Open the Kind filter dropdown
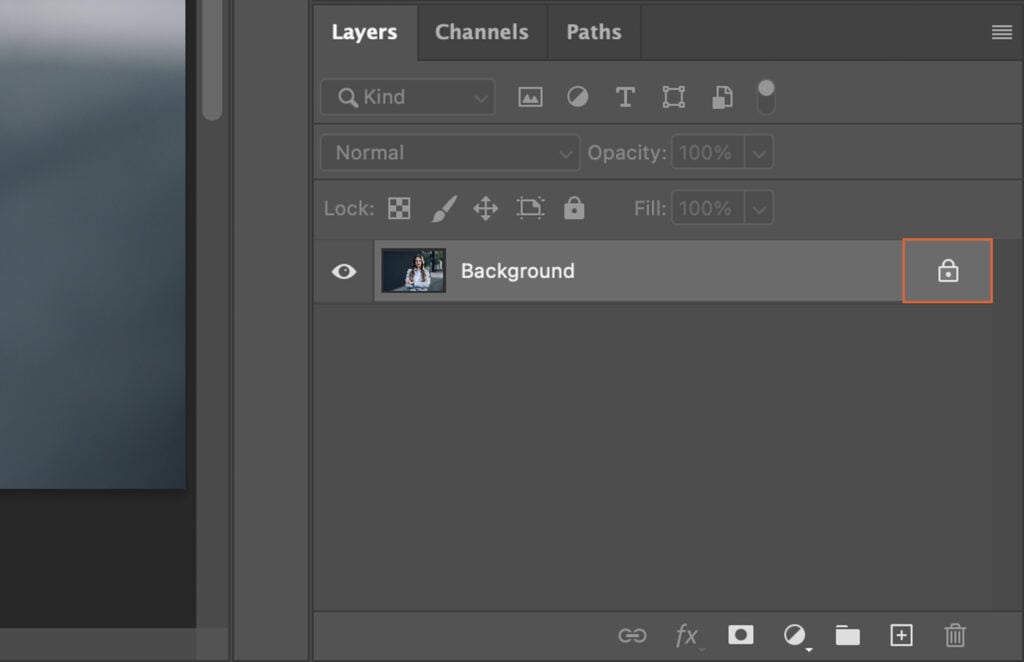Screen dimensions: 1024x662 tap(407, 97)
